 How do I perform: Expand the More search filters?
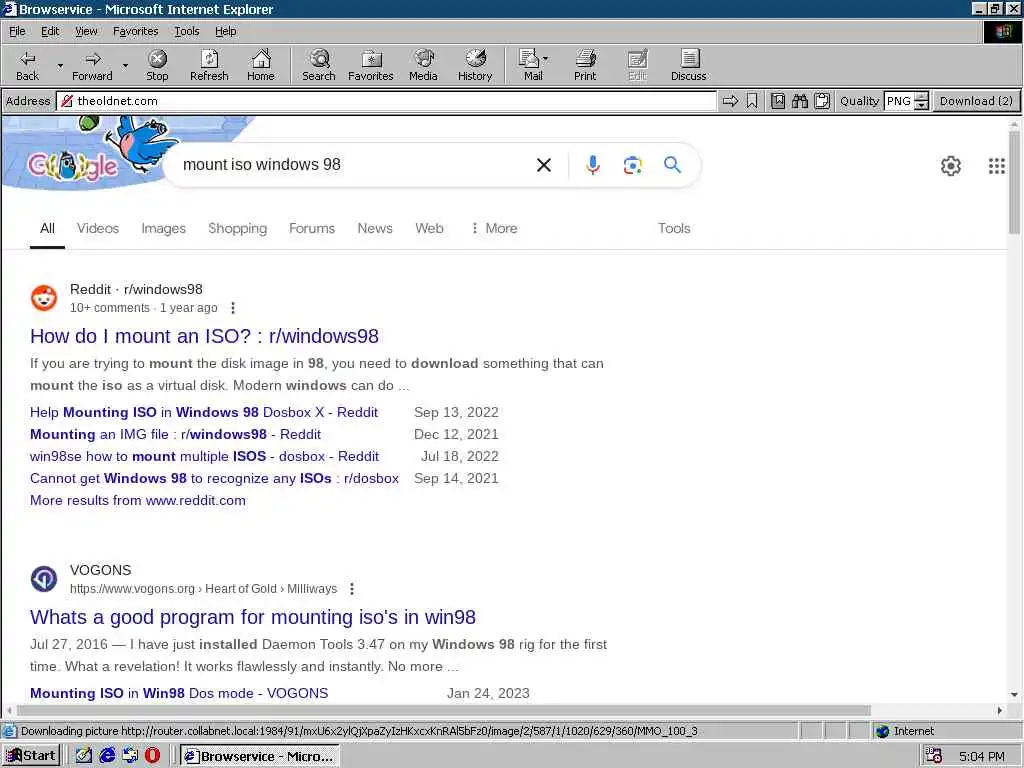[494, 228]
